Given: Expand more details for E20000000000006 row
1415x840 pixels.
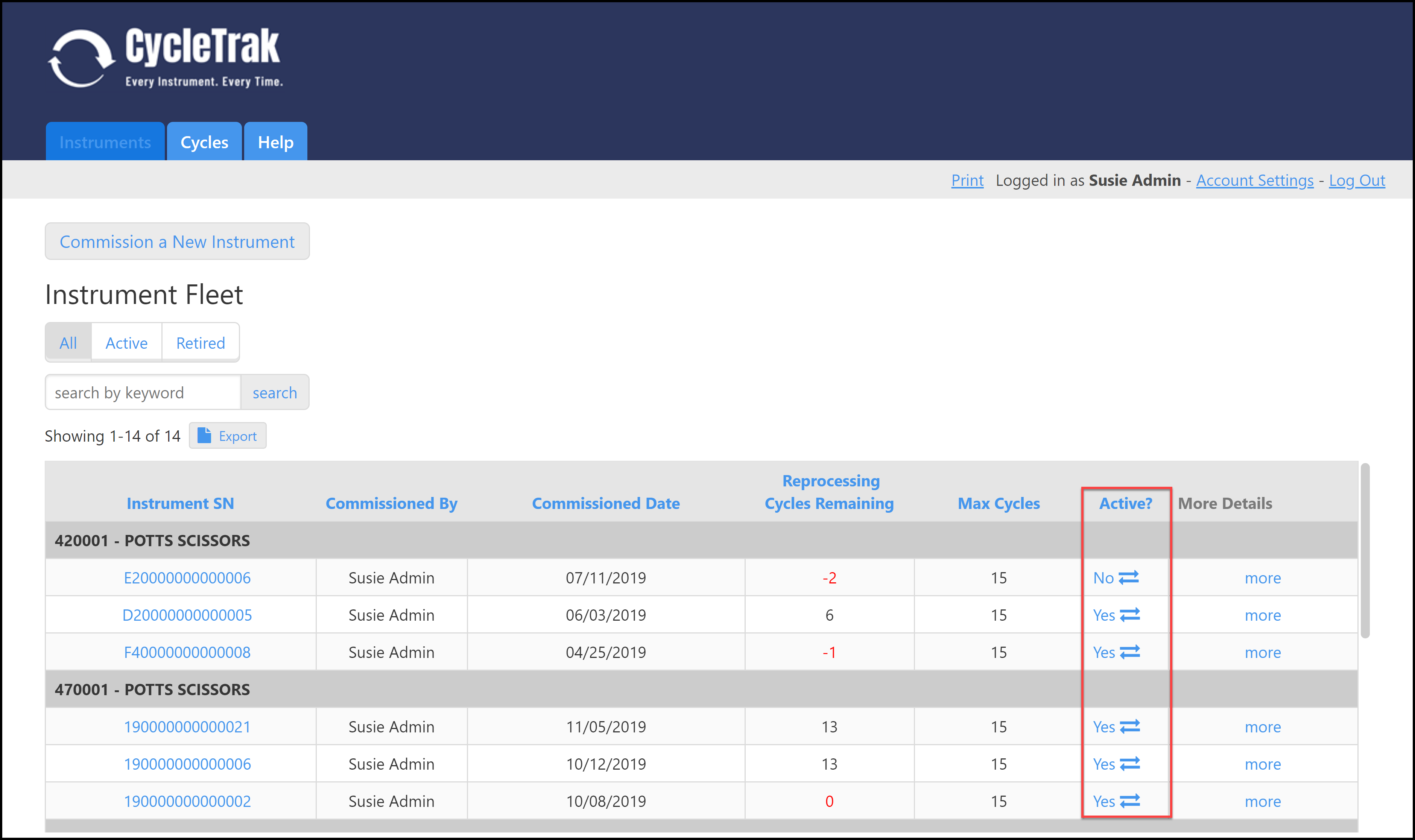Looking at the screenshot, I should 1262,578.
